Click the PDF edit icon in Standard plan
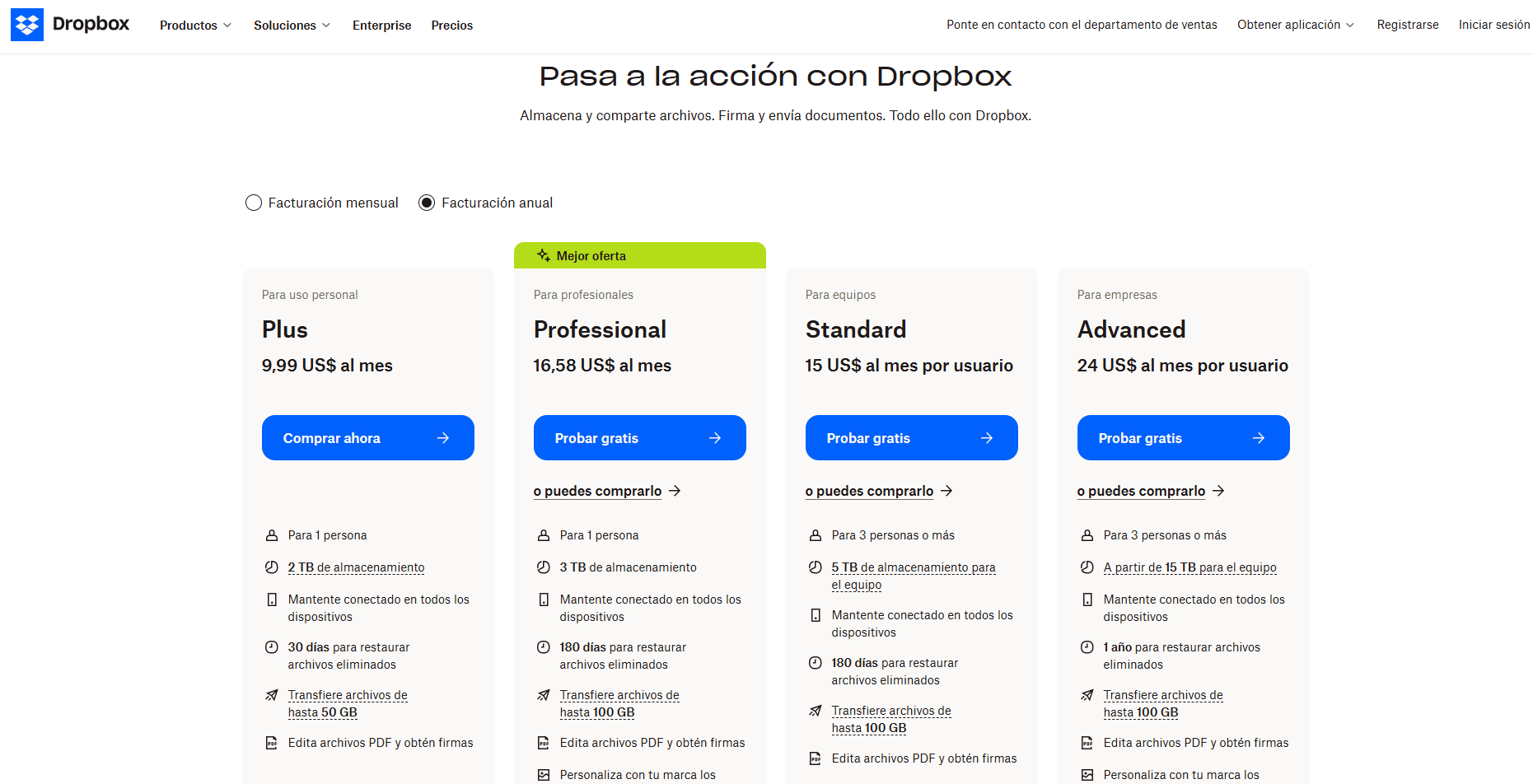 816,758
